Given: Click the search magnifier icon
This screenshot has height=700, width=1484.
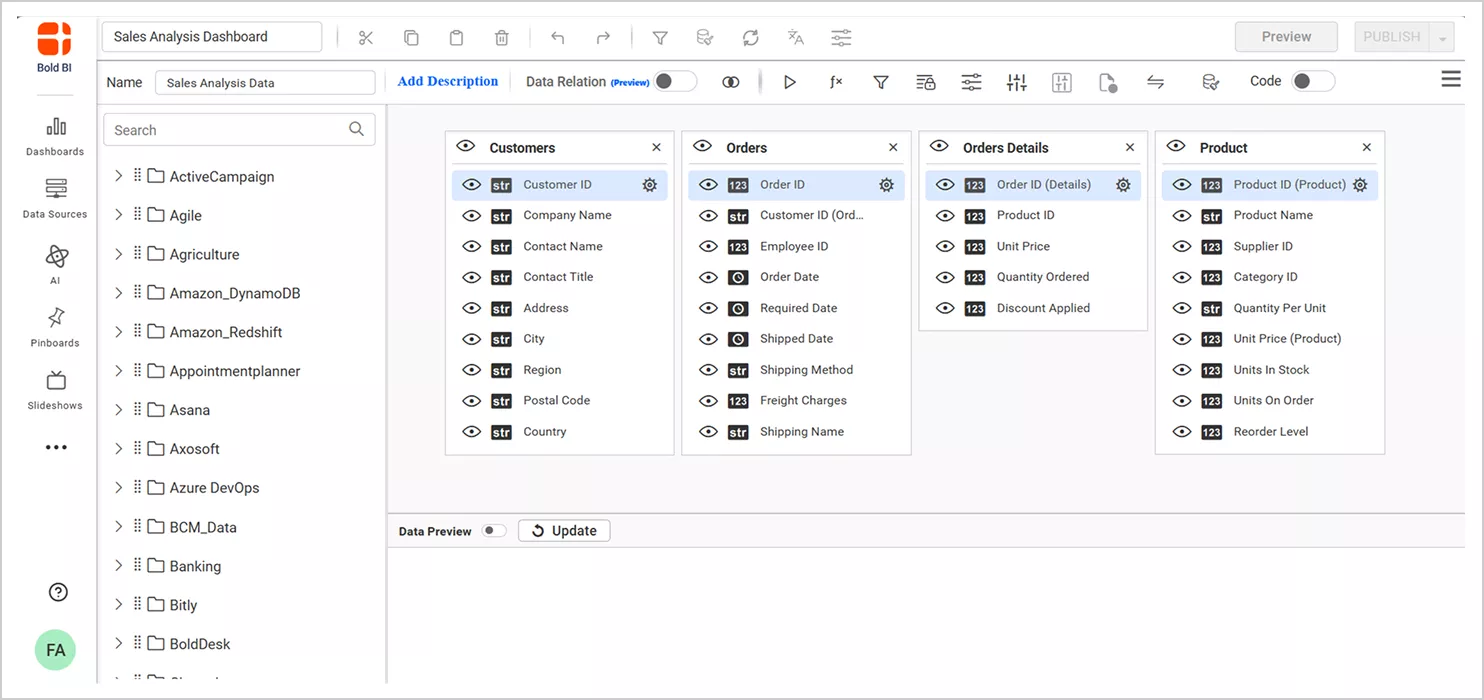Looking at the screenshot, I should (x=356, y=129).
